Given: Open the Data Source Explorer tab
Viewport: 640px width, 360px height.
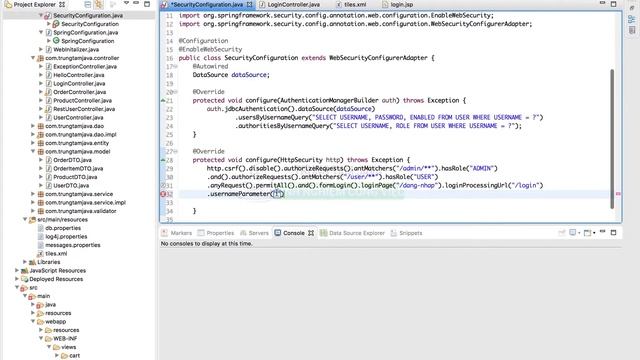Looking at the screenshot, I should [352, 233].
